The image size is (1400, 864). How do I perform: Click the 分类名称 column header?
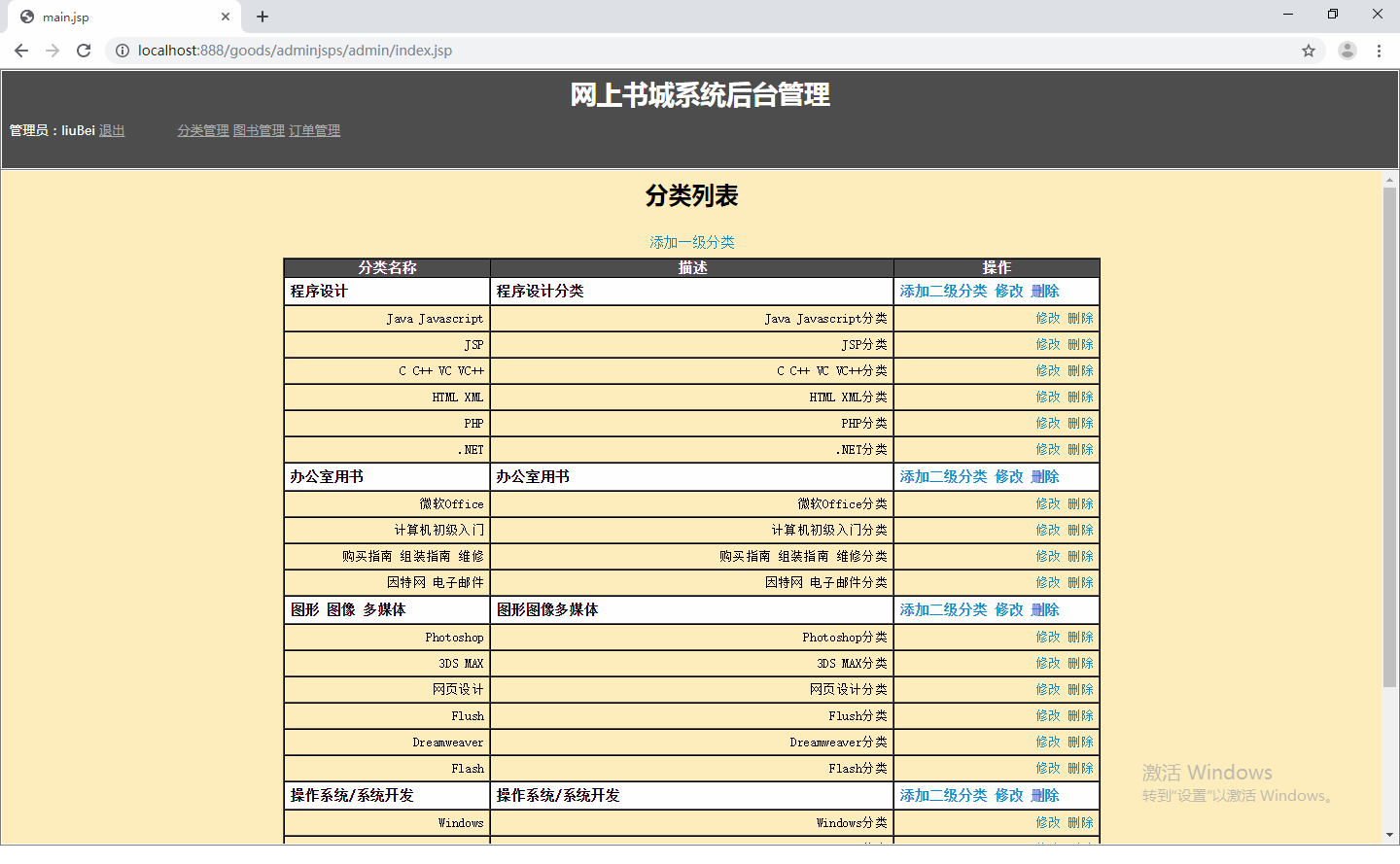(387, 267)
